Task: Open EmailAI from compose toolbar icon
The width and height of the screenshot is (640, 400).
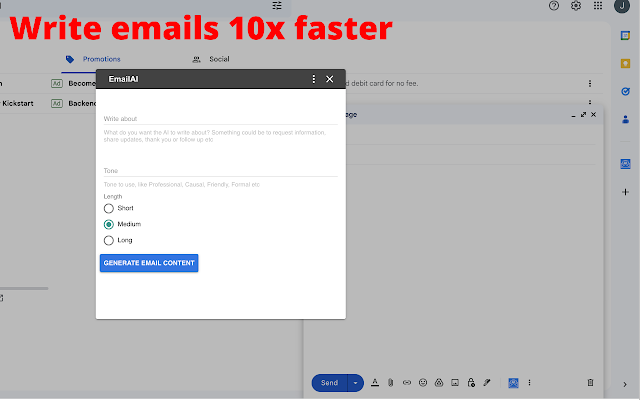Action: (x=513, y=383)
